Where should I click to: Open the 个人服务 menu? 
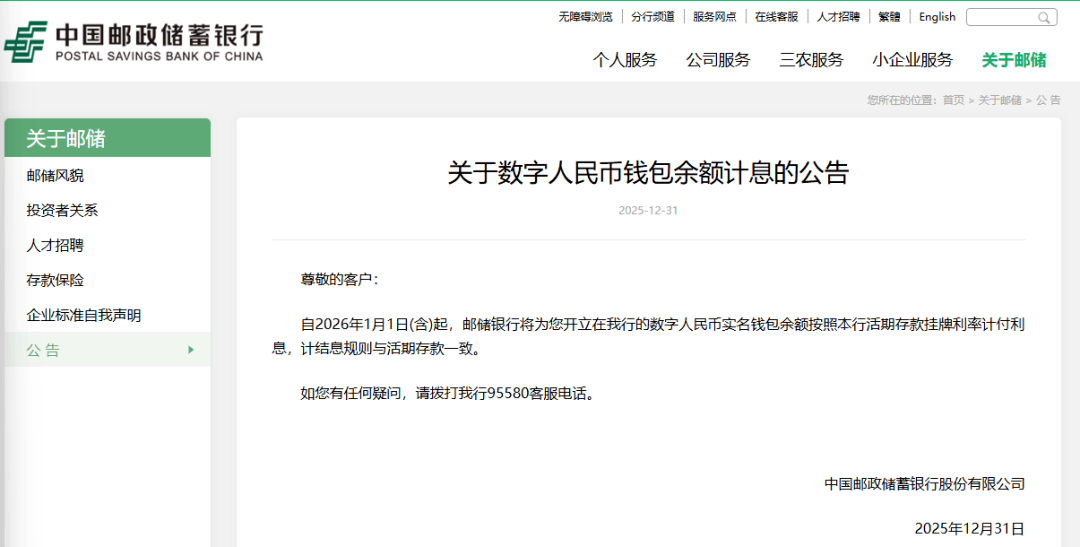(624, 60)
